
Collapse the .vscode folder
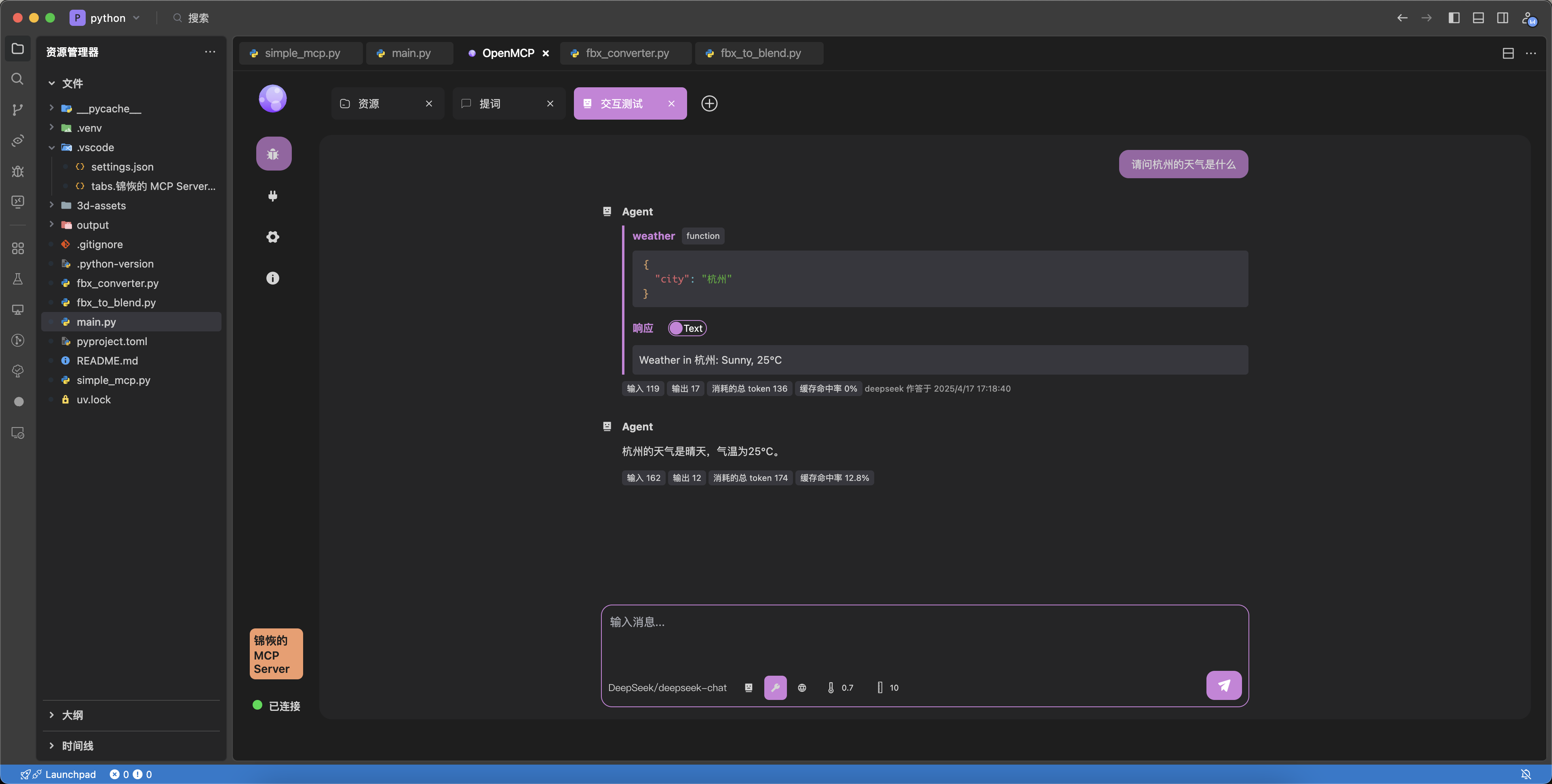click(95, 148)
